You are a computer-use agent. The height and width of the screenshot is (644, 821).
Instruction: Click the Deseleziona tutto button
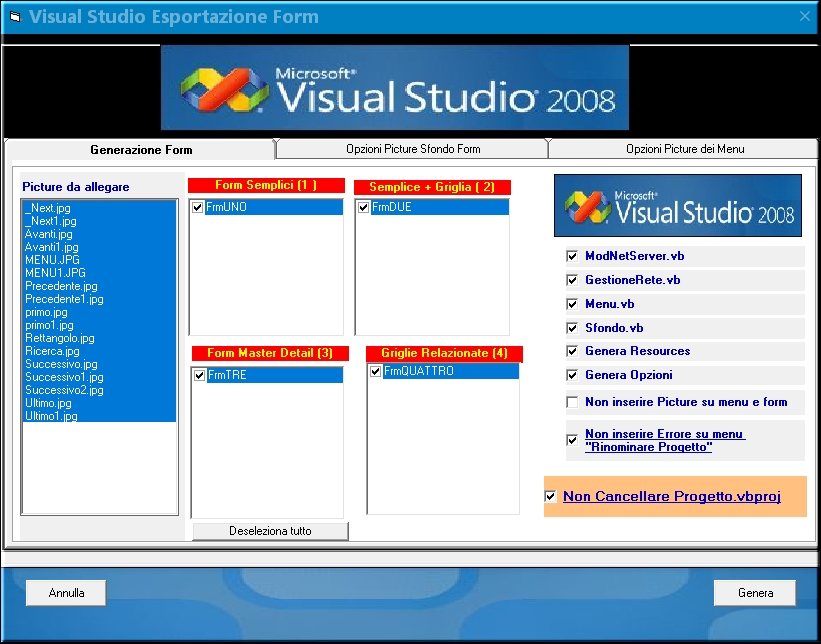pyautogui.click(x=270, y=531)
